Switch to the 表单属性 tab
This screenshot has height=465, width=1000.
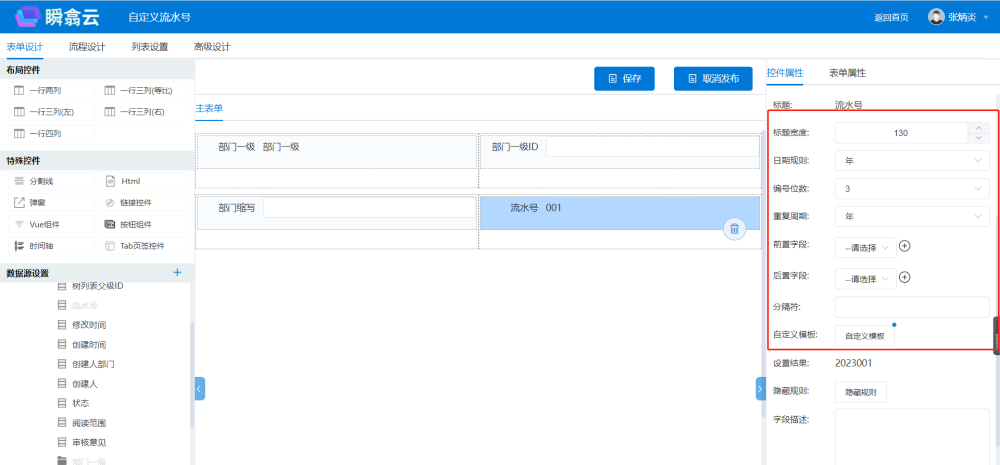pyautogui.click(x=847, y=73)
